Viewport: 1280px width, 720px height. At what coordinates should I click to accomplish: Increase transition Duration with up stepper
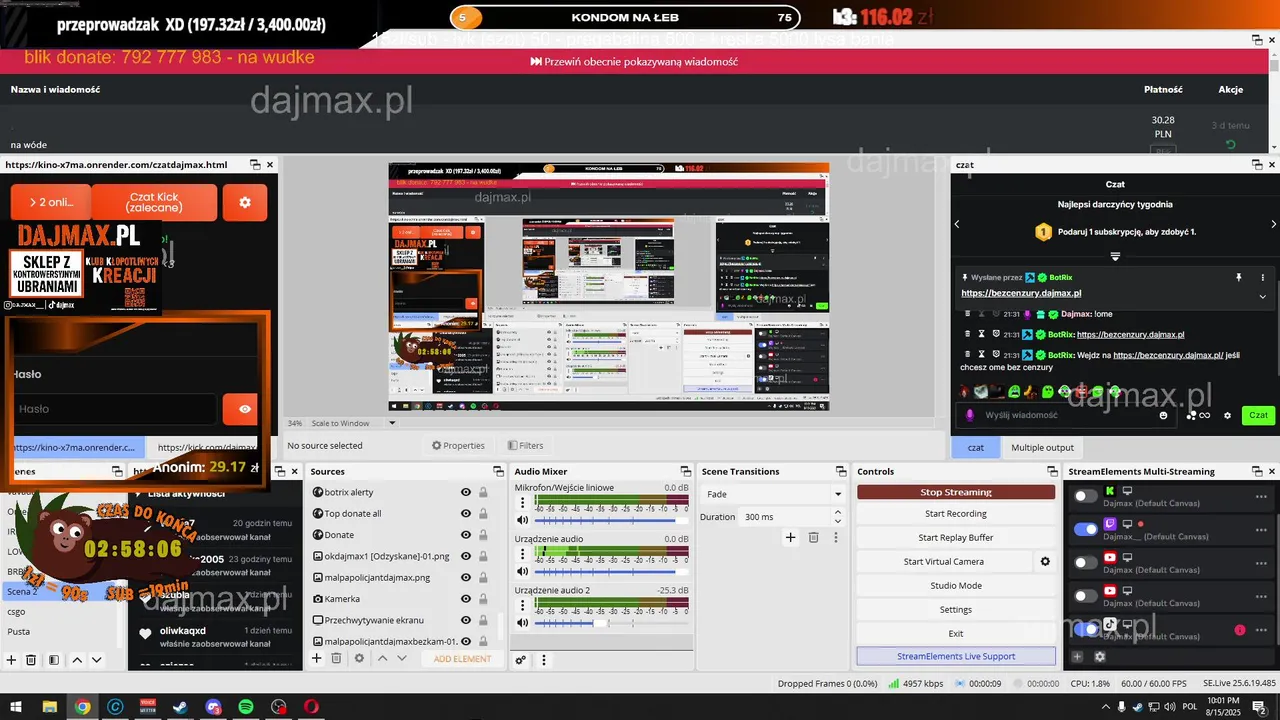tap(838, 512)
